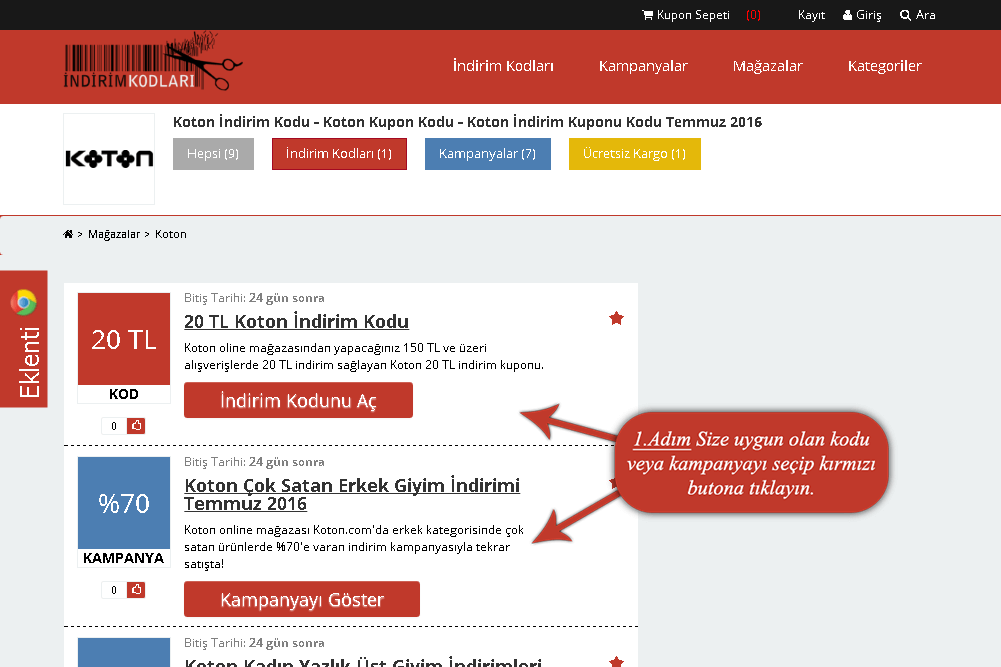Click the Mağazalar breadcrumb link
The width and height of the screenshot is (1001, 667).
click(114, 234)
